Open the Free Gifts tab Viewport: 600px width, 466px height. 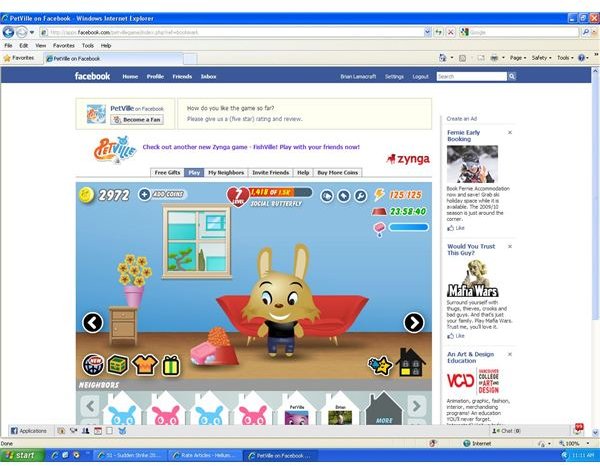click(x=167, y=173)
